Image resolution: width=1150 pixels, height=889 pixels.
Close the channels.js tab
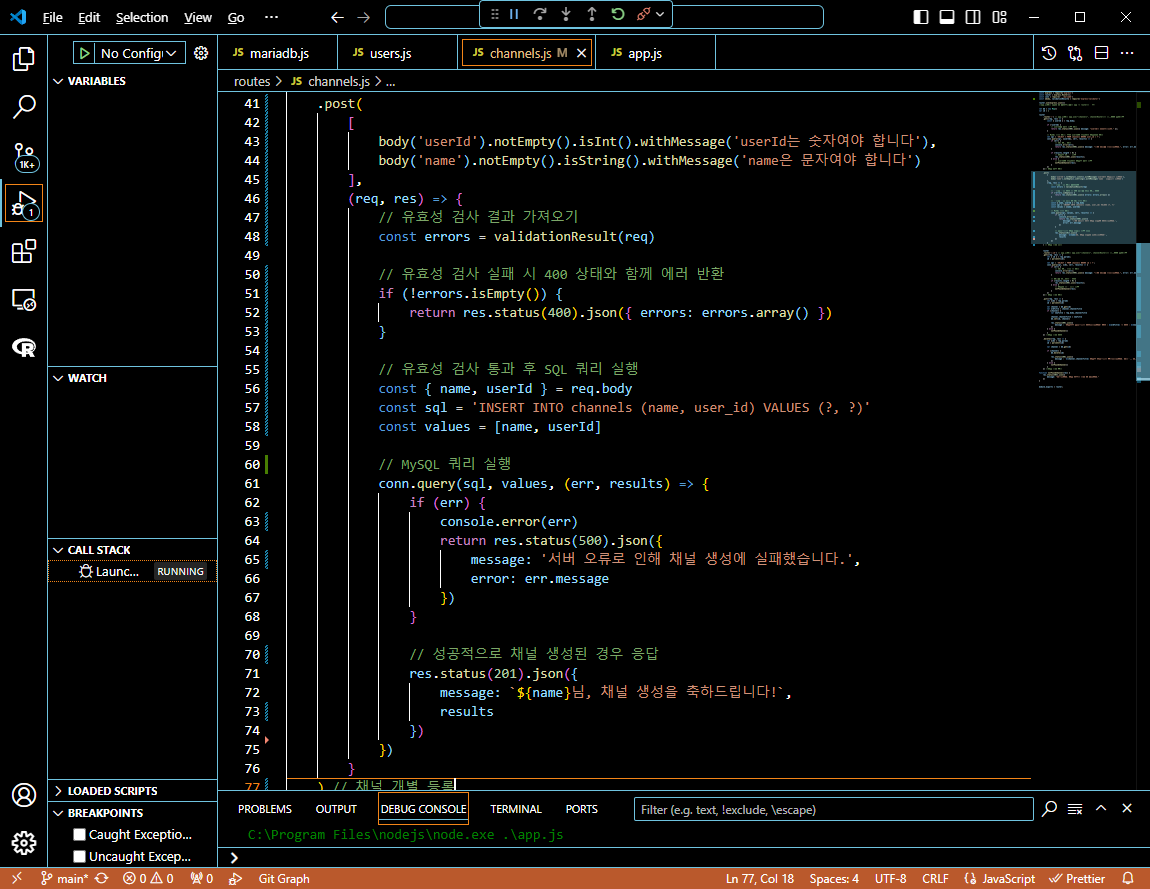point(581,53)
